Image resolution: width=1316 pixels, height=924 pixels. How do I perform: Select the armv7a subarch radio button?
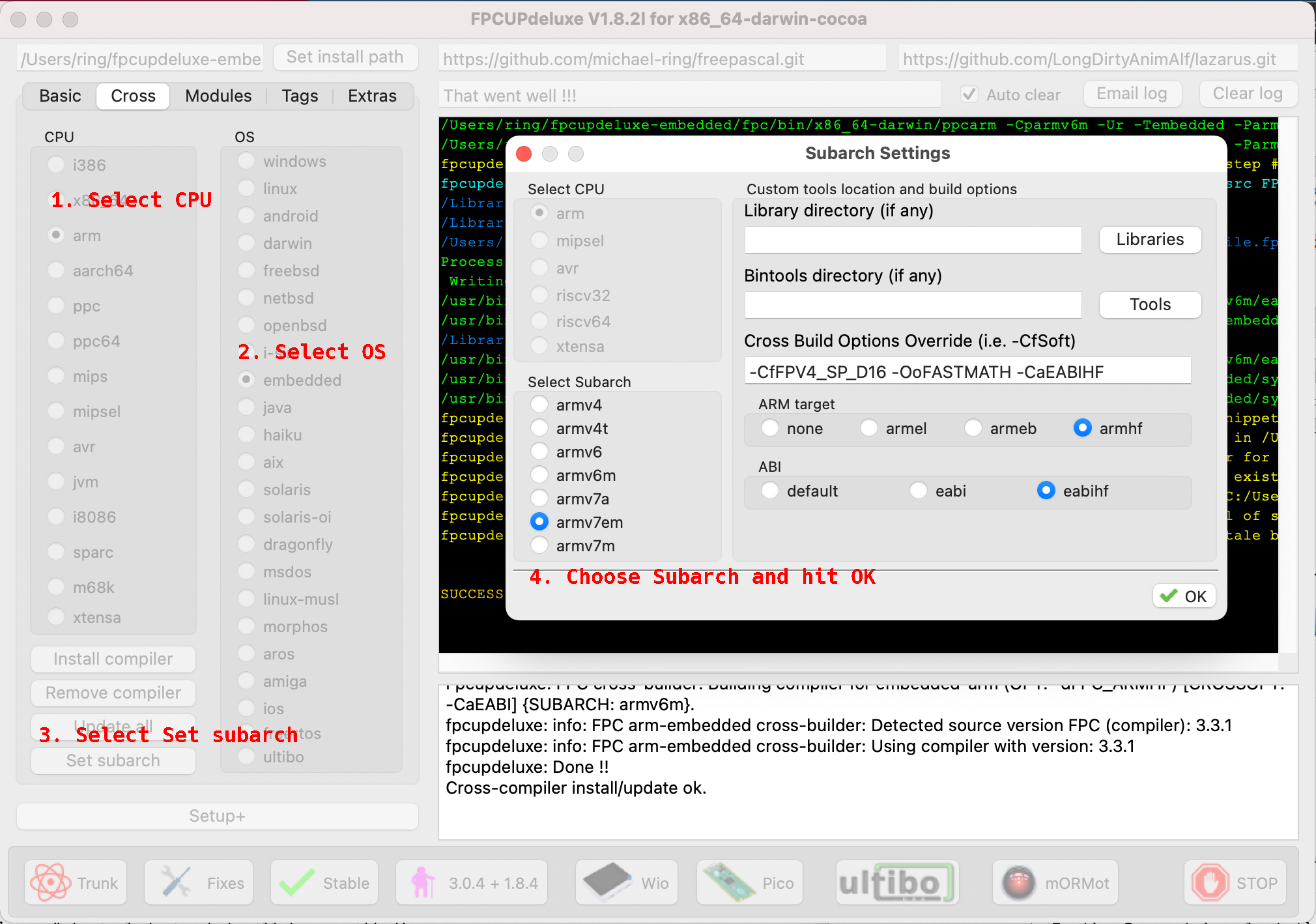click(x=539, y=498)
